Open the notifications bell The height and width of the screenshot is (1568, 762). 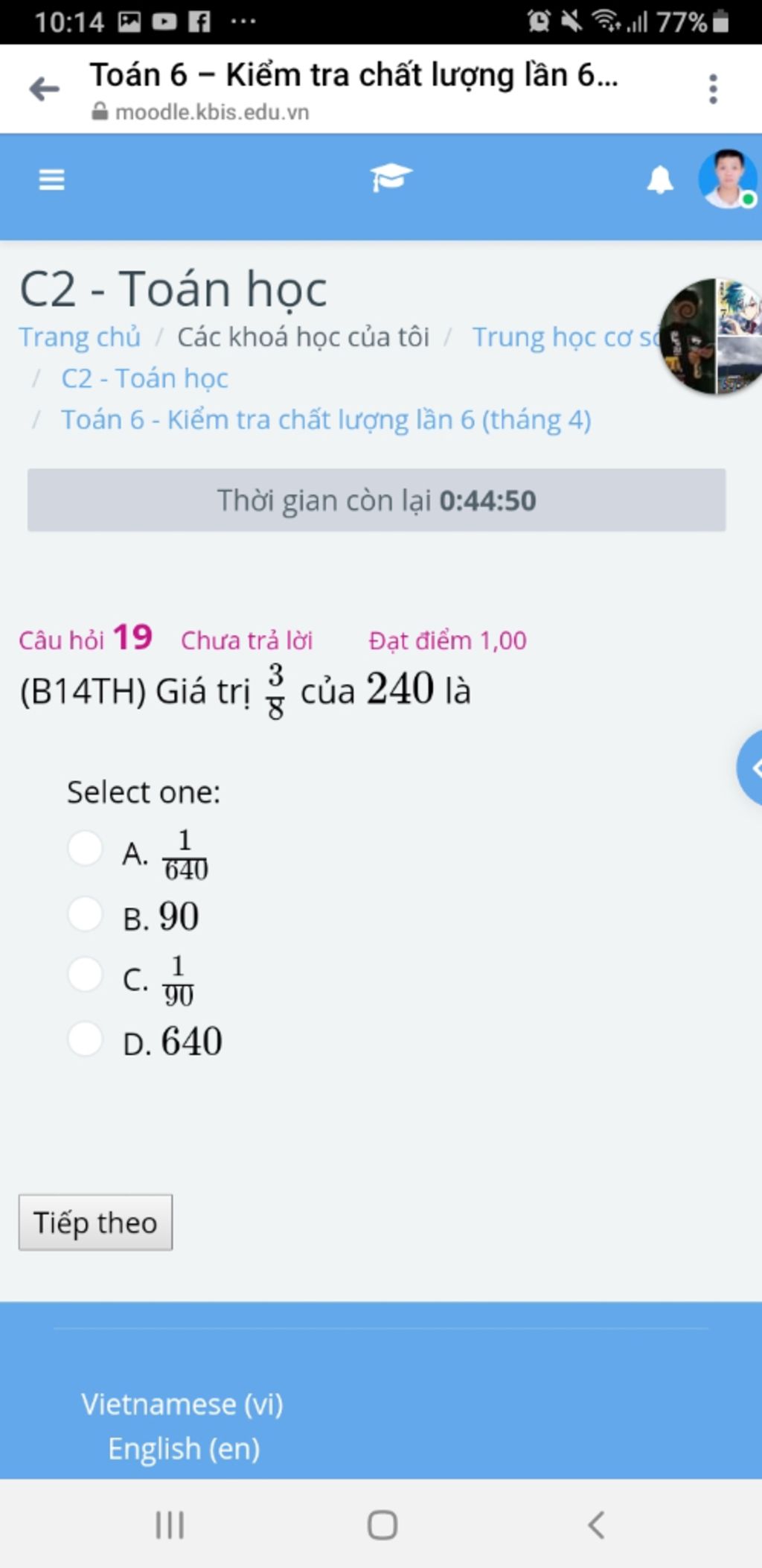pyautogui.click(x=660, y=180)
